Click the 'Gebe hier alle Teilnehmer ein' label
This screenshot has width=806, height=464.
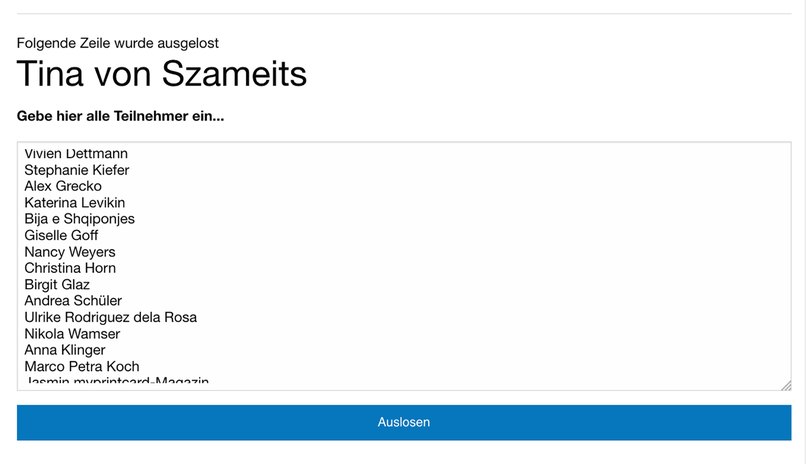pos(120,117)
